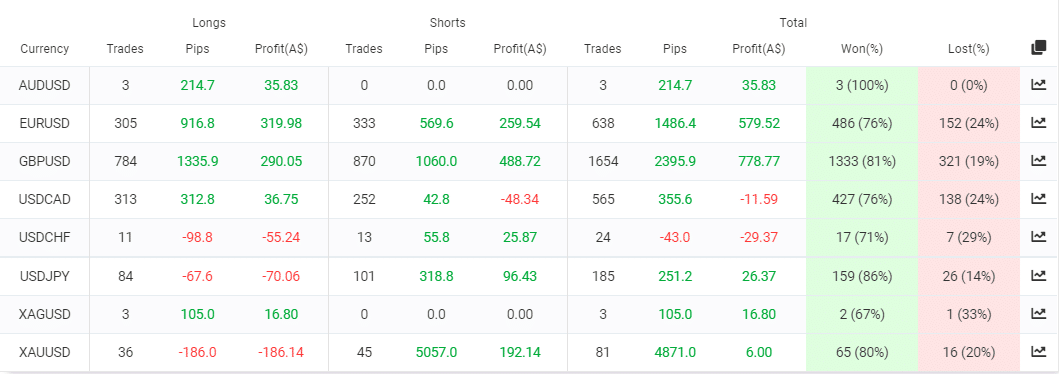Open the chart icon for USDJPY row
This screenshot has height=374, width=1059.
(1037, 276)
